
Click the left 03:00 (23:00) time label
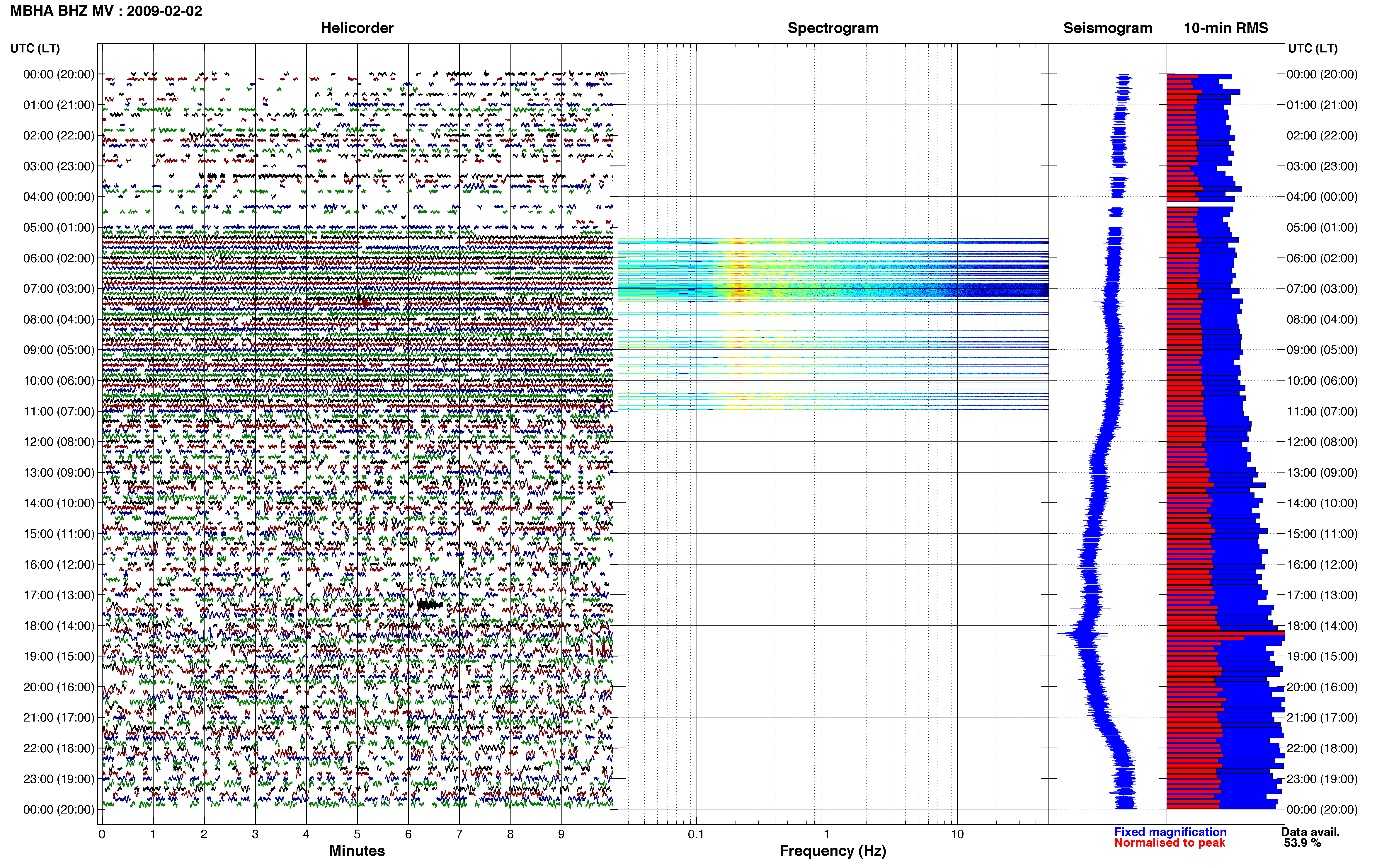59,166
